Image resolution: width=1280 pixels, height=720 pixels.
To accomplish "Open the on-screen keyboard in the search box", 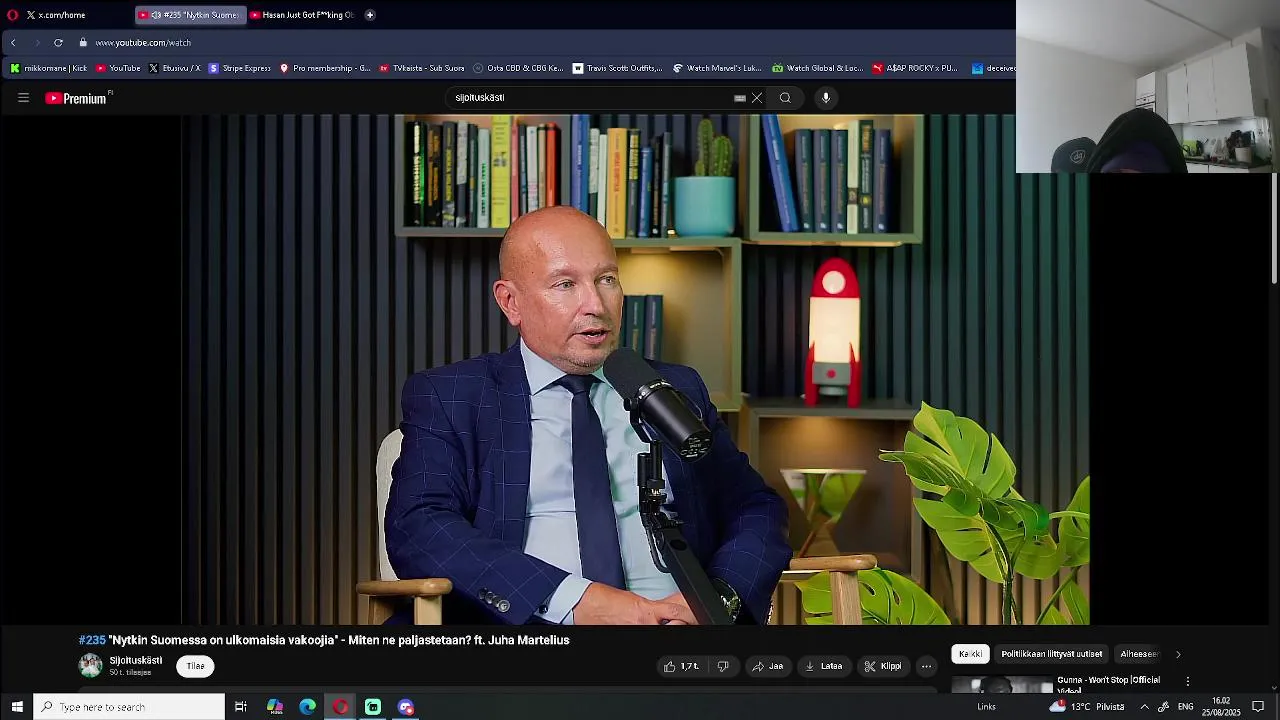I will [740, 98].
